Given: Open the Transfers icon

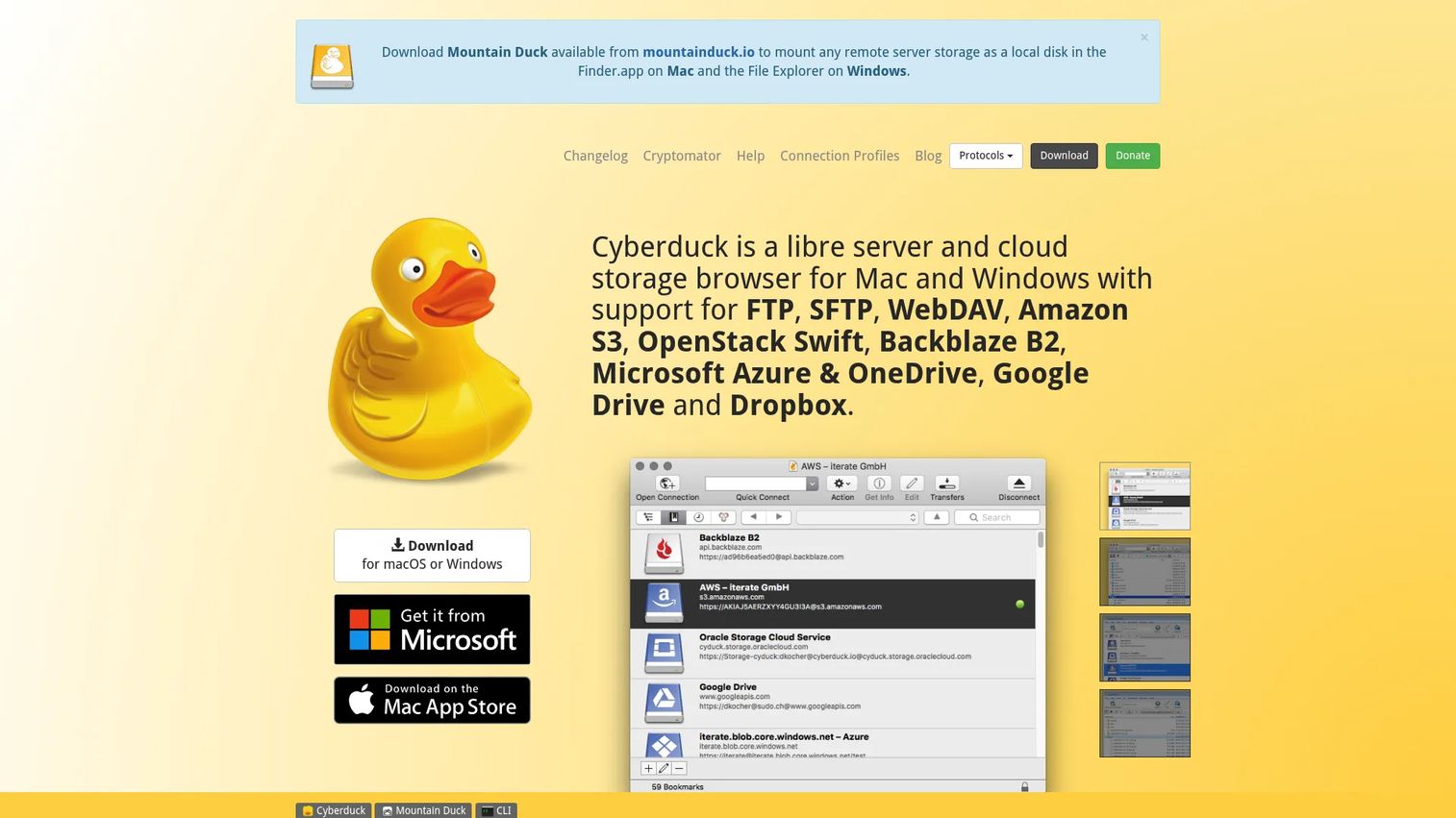Looking at the screenshot, I should 947,483.
